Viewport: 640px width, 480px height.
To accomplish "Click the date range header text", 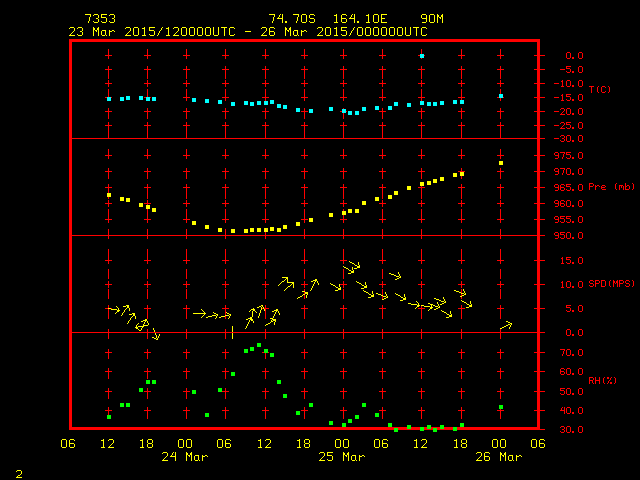I will click(247, 31).
